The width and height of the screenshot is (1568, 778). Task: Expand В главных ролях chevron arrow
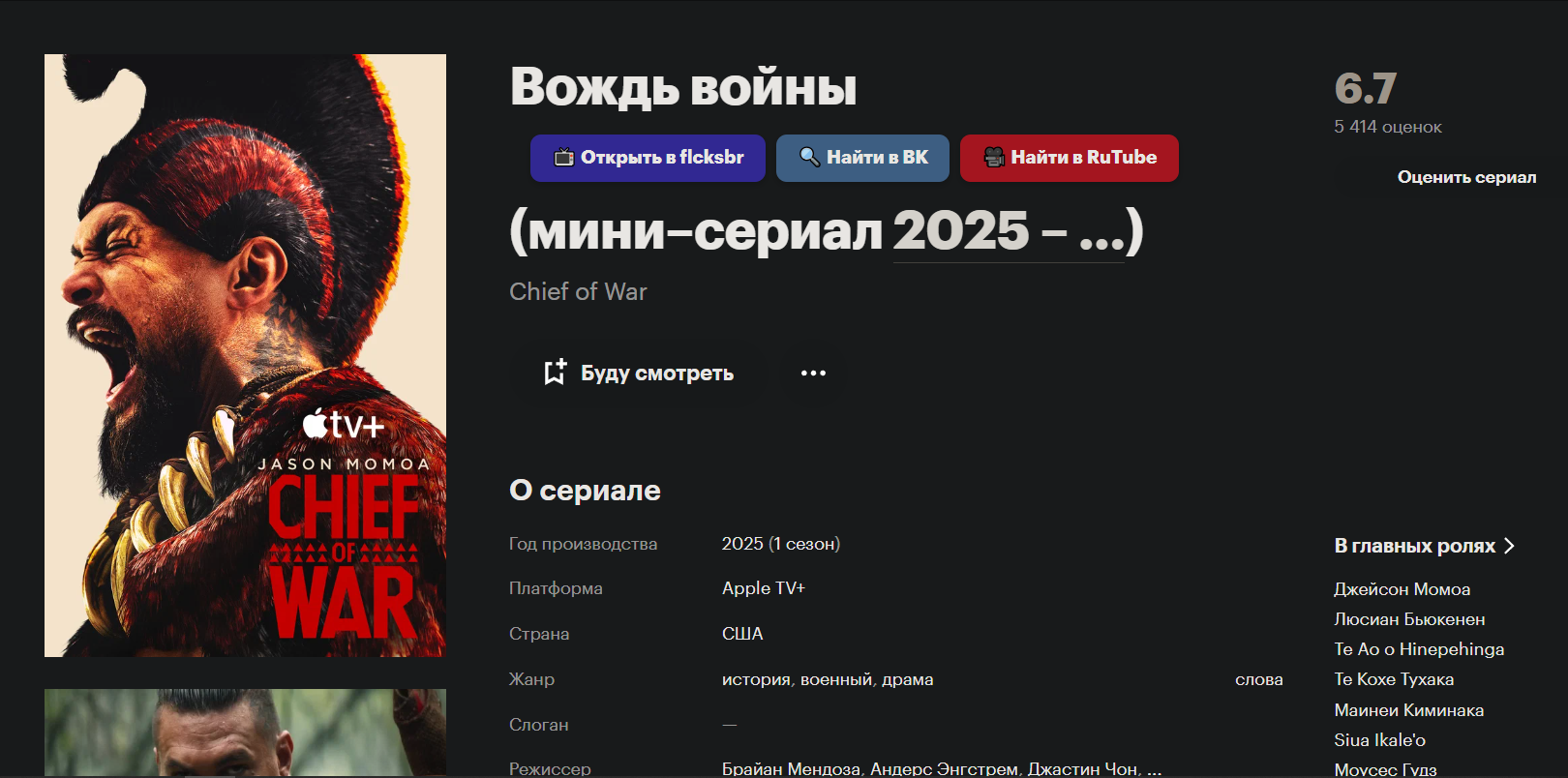[x=1508, y=546]
